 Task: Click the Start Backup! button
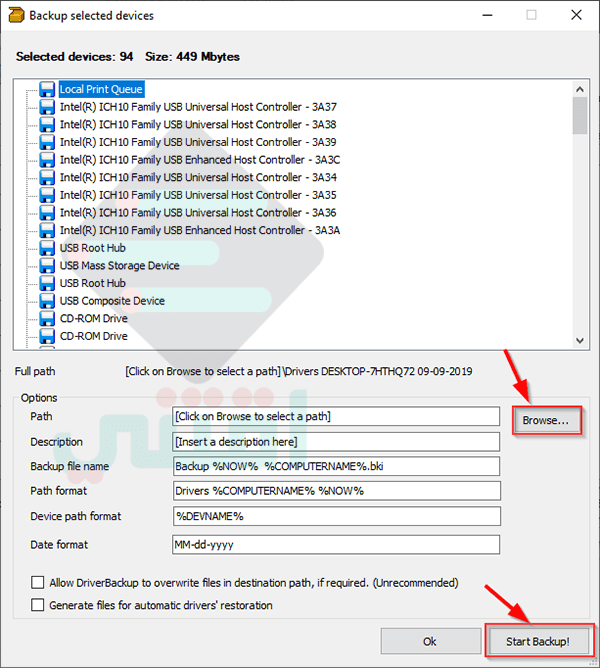click(538, 642)
